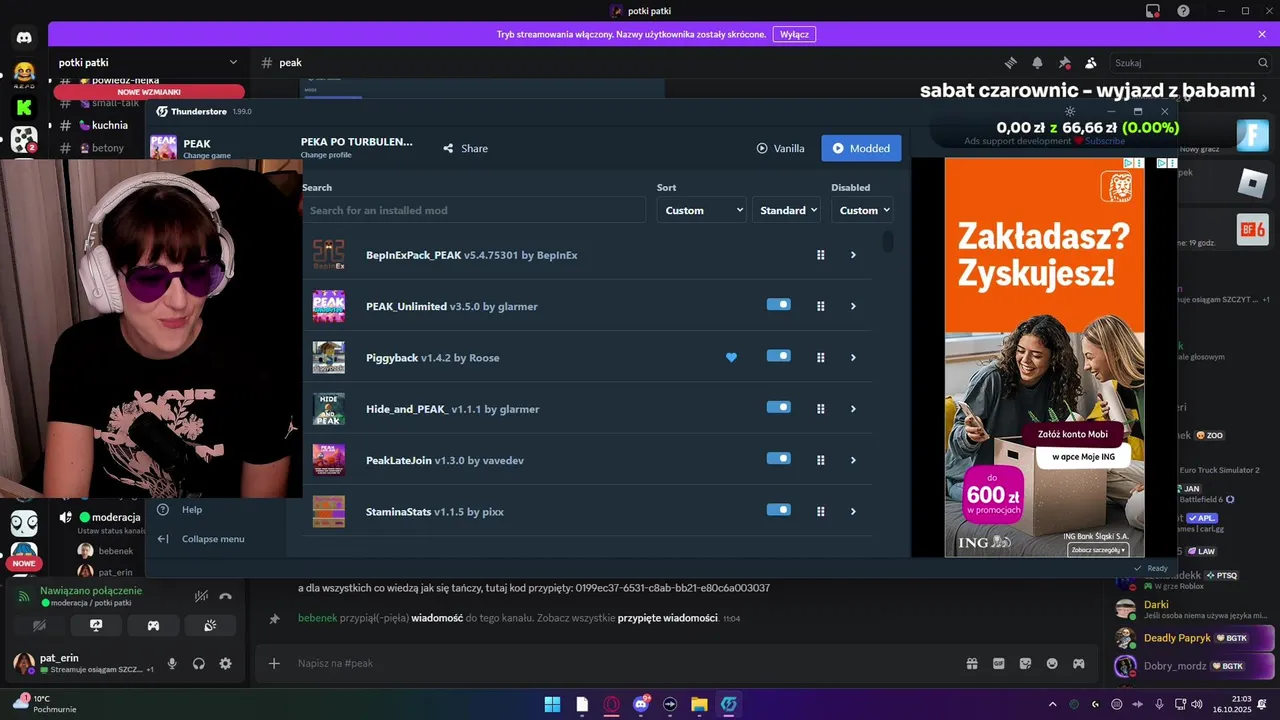
Task: Open the Sort Custom dropdown
Action: [x=701, y=210]
